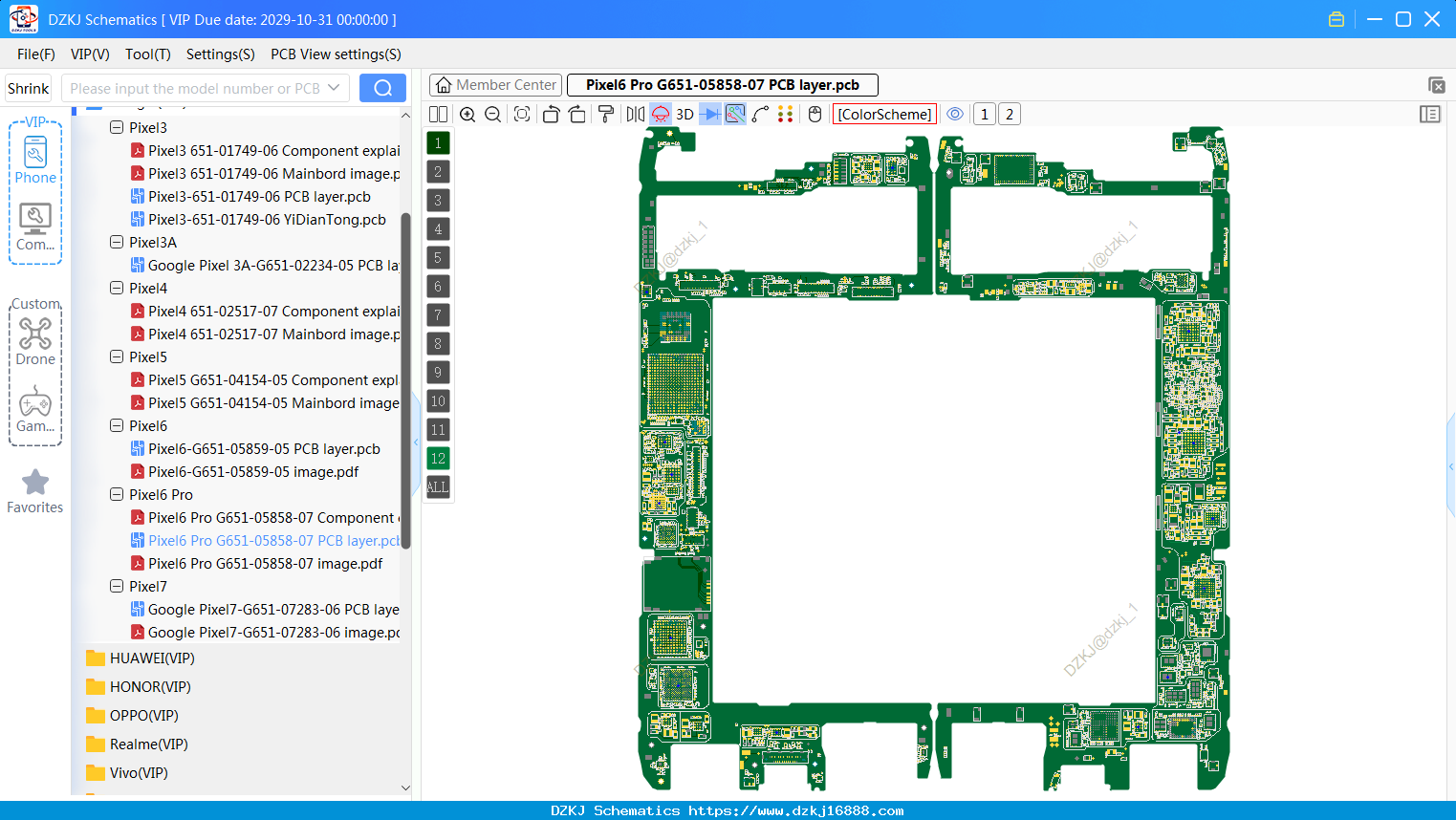Open the dzkj16888.com website link
This screenshot has width=1456, height=820.
(795, 810)
